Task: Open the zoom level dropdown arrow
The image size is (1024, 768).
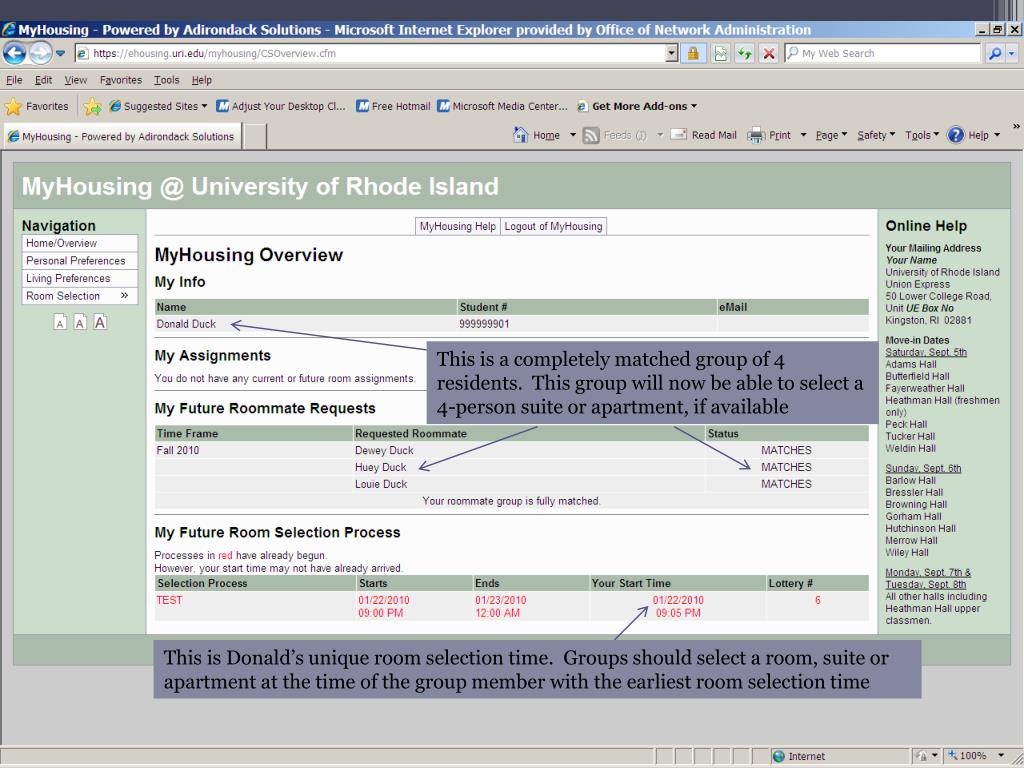Action: pos(1000,756)
